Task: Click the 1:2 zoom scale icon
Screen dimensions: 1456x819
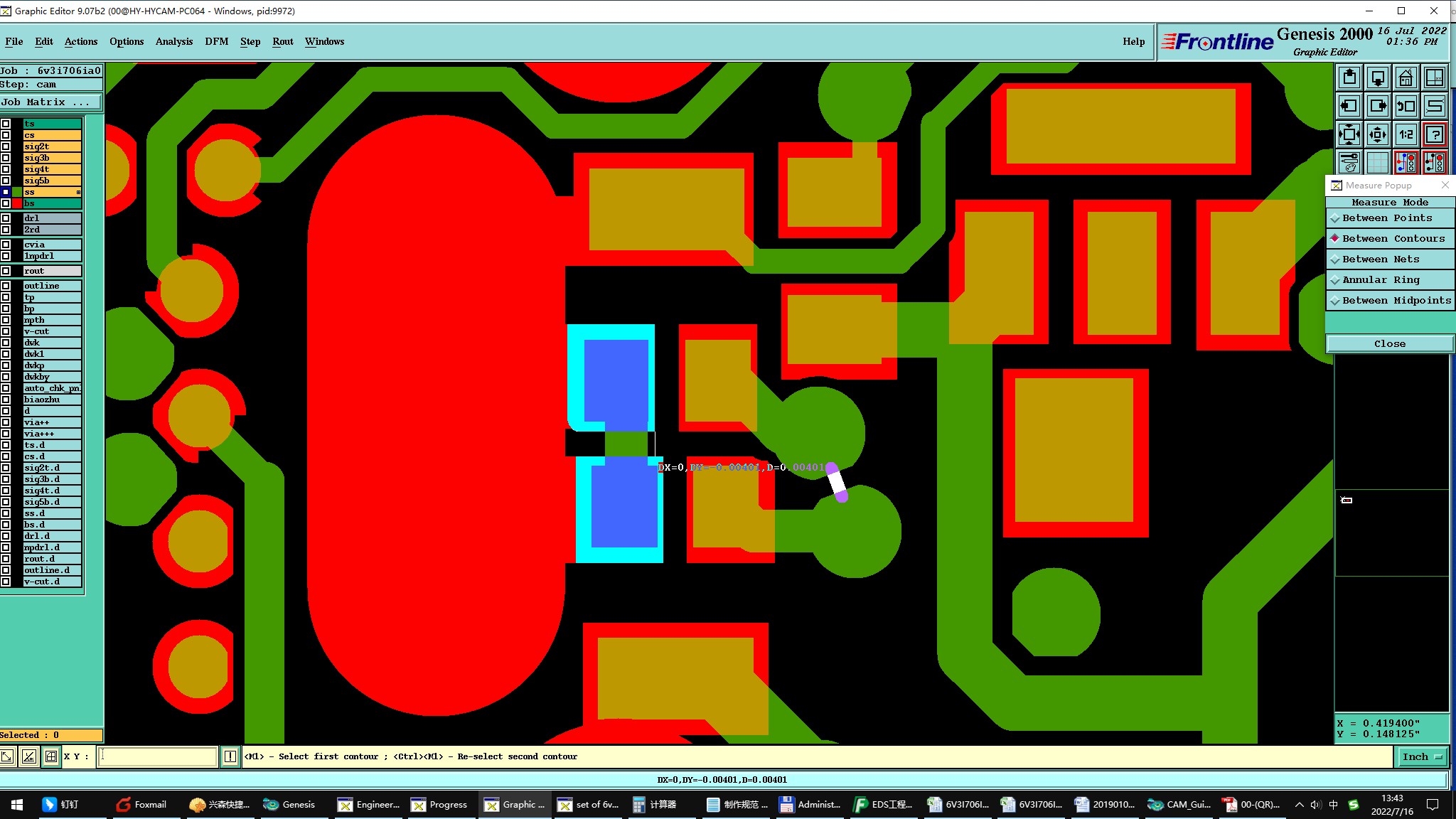Action: tap(1406, 134)
